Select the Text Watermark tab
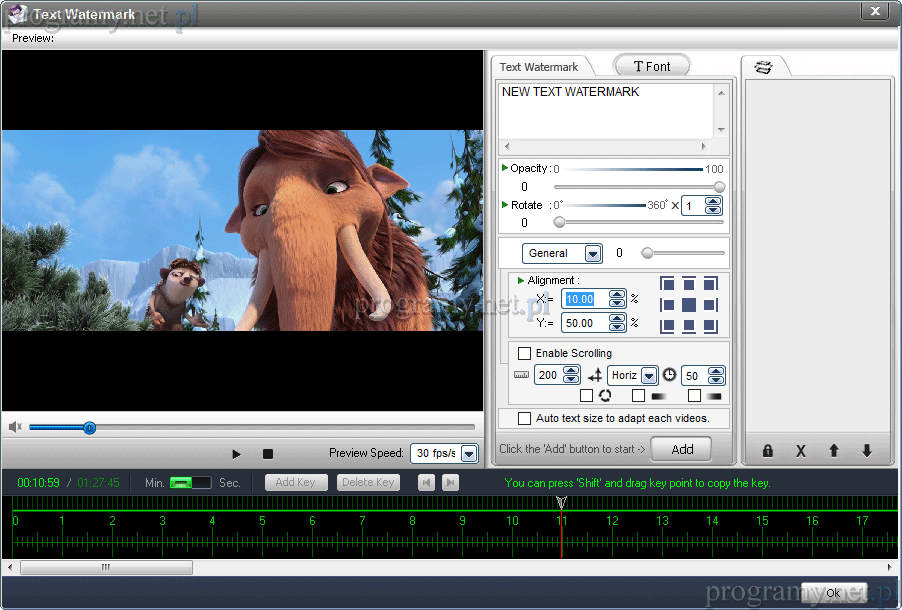902x610 pixels. tap(539, 67)
